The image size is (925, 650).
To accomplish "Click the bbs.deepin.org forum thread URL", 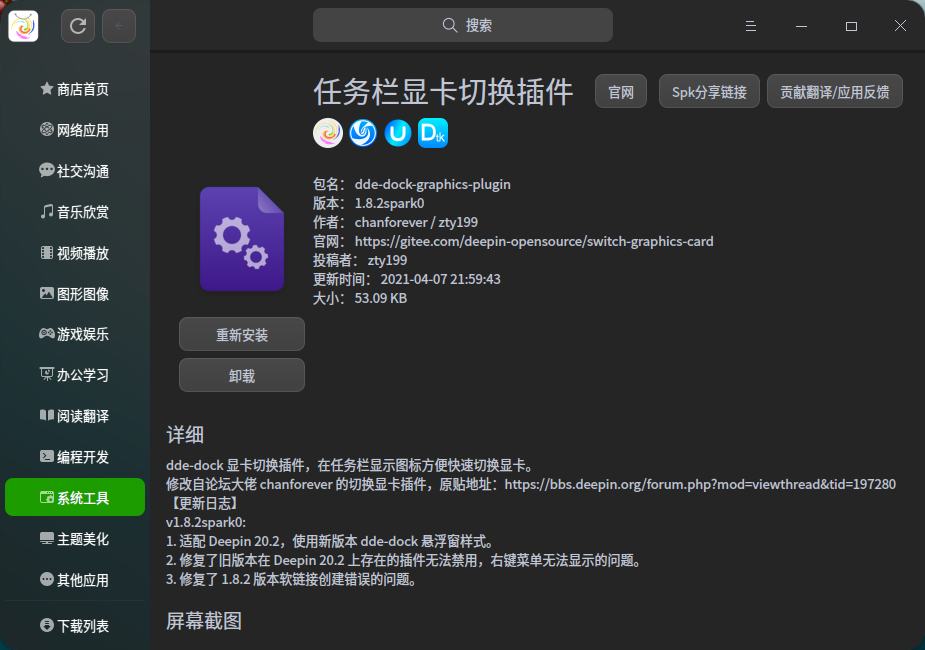I will point(700,484).
